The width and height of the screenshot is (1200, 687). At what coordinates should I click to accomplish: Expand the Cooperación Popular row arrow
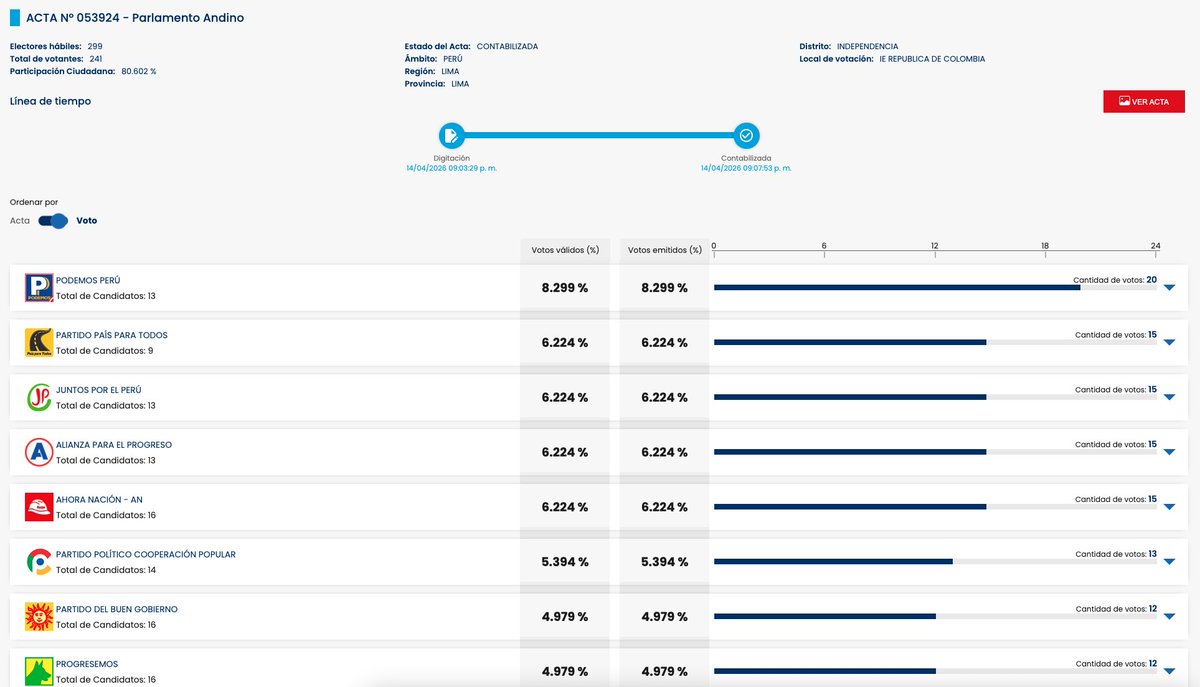coord(1169,562)
